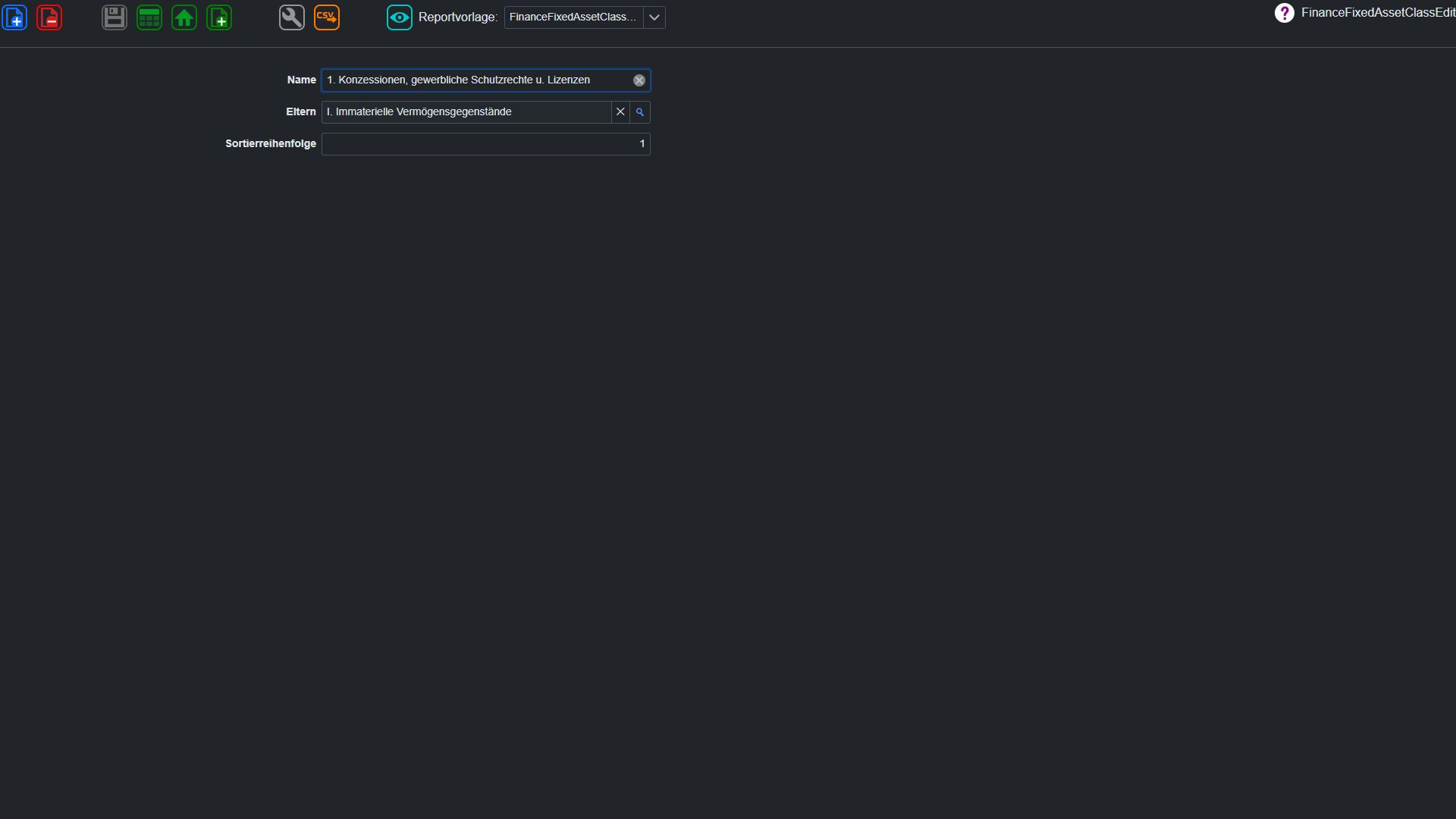Viewport: 1456px width, 819px height.
Task: Click the FinanceFixedAssetClassEdit title text
Action: click(1378, 13)
